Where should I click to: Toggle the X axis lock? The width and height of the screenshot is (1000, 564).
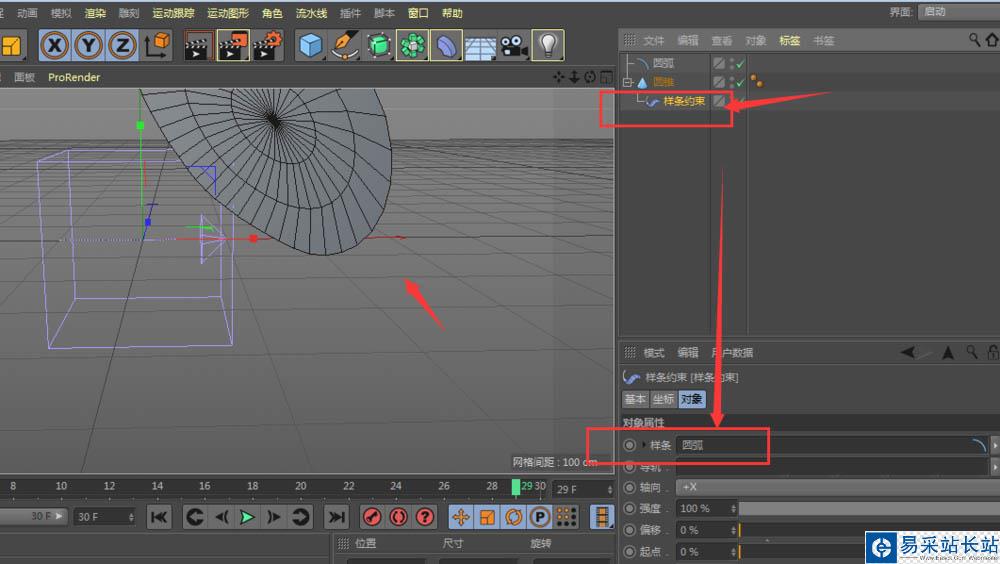pos(55,45)
